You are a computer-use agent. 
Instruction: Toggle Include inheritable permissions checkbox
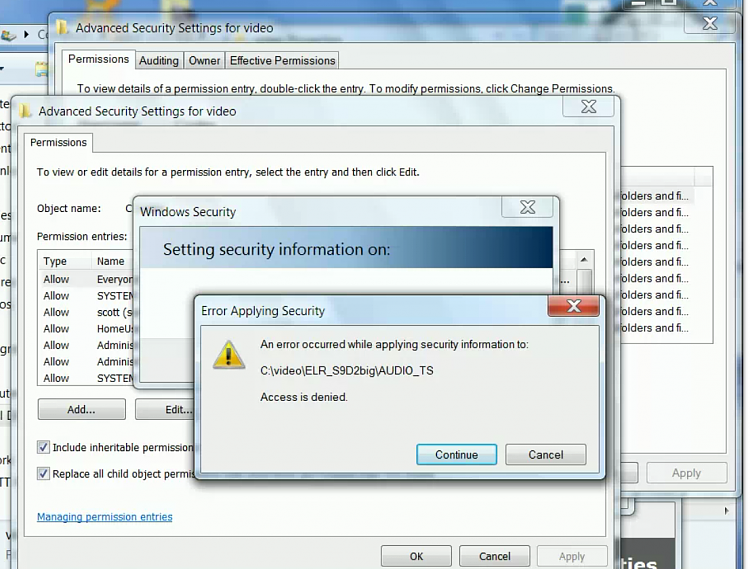[x=43, y=447]
